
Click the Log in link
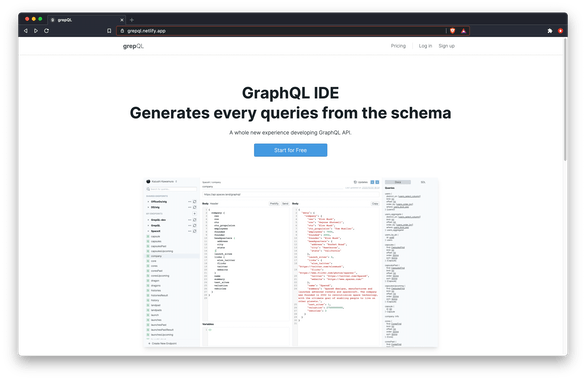click(425, 46)
